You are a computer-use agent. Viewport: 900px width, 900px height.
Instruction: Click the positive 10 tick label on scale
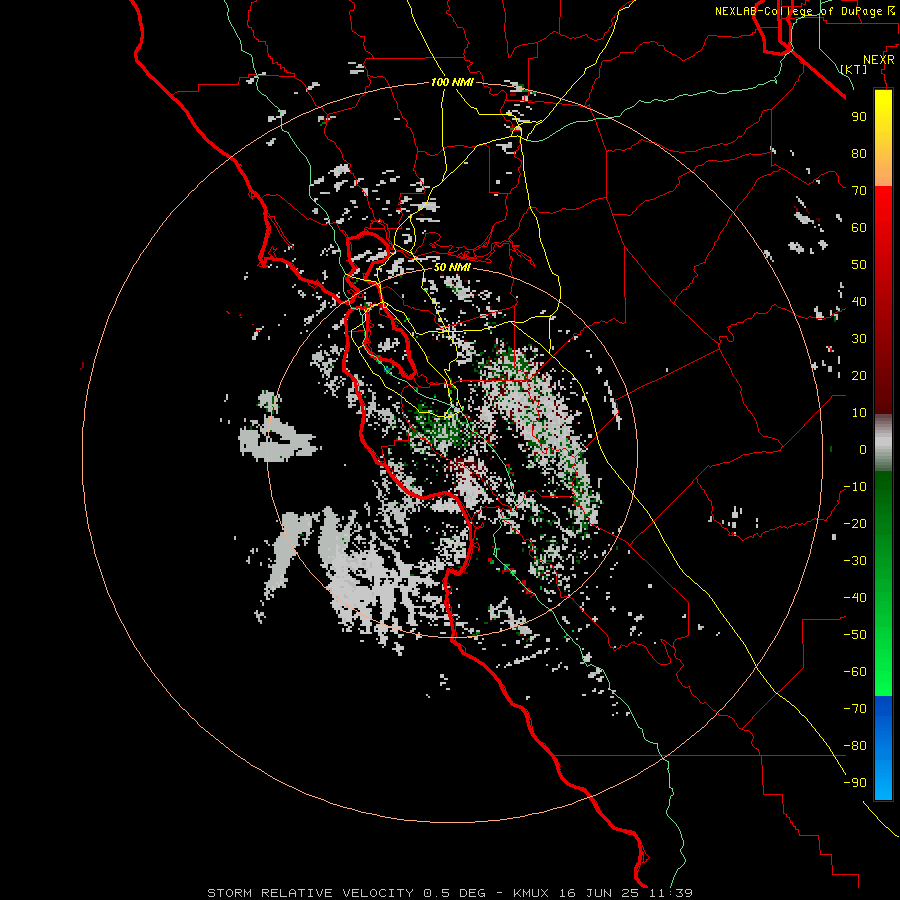[859, 413]
